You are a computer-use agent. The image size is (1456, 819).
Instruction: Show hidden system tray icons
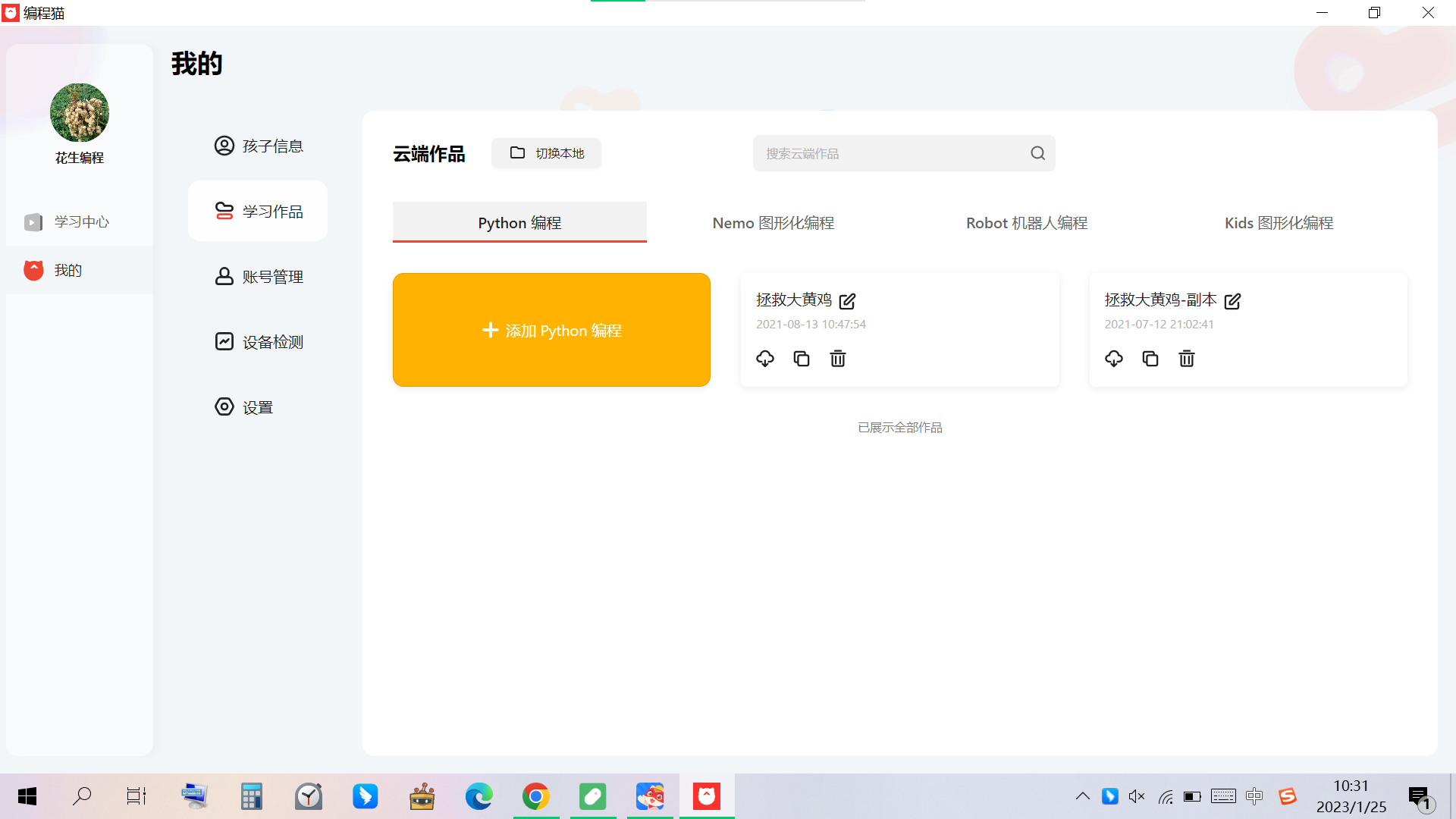pyautogui.click(x=1083, y=796)
